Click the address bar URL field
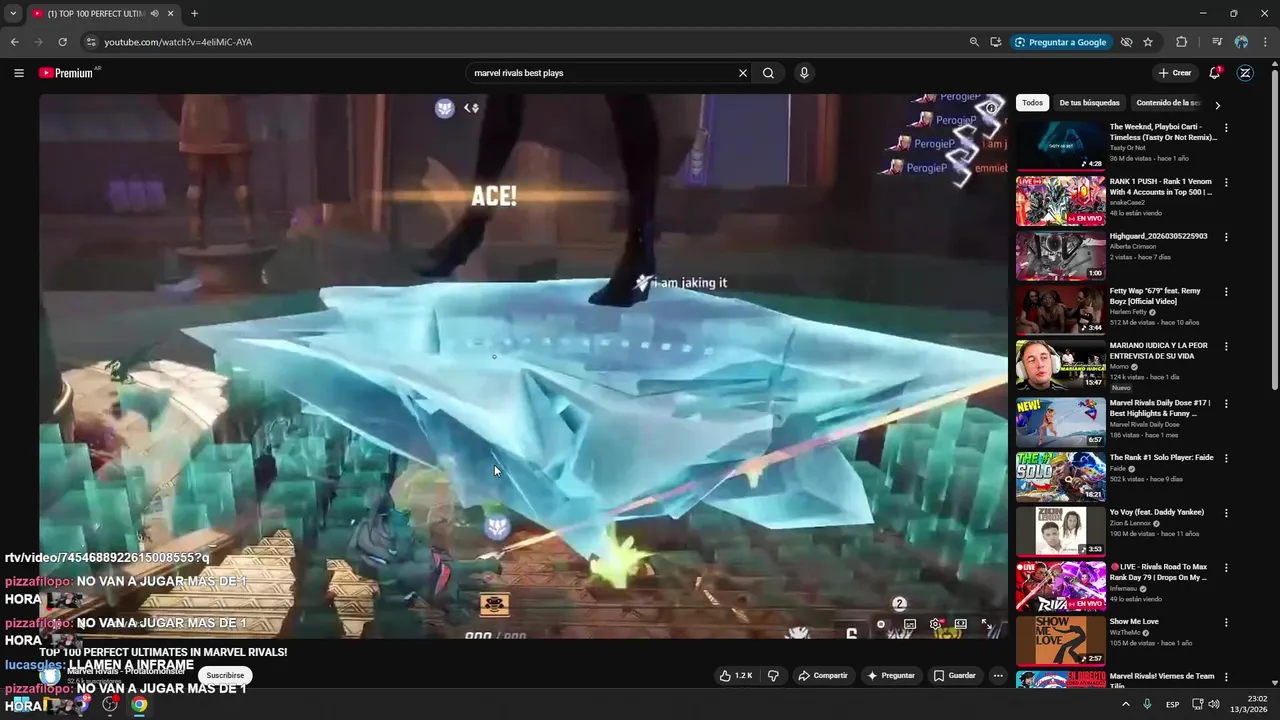This screenshot has height=720, width=1280. [530, 42]
